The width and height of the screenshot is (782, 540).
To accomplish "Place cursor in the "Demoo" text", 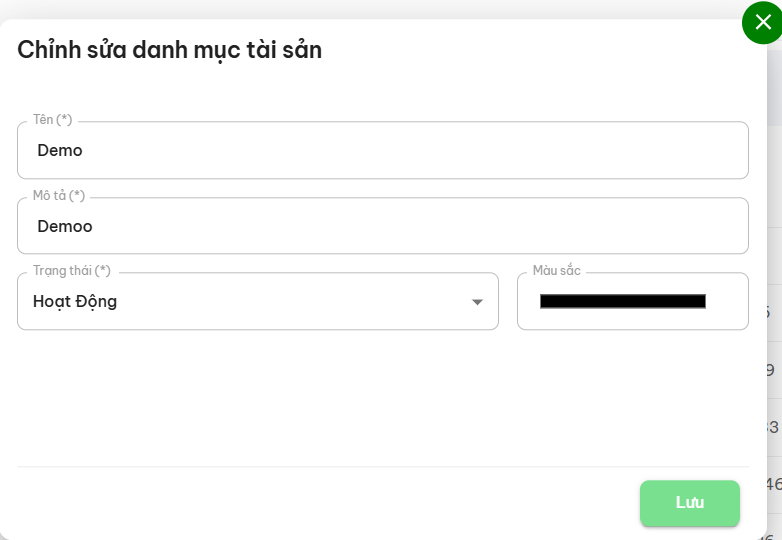I will 65,226.
